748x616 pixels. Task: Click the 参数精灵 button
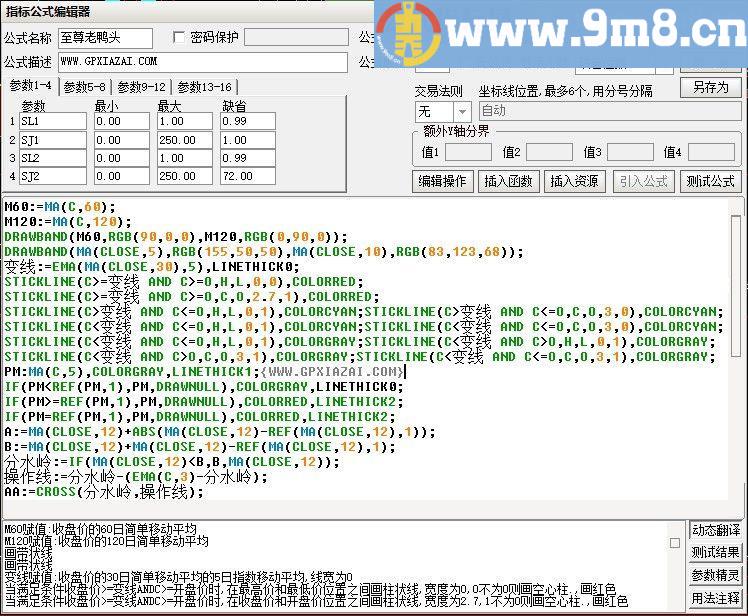(x=716, y=575)
